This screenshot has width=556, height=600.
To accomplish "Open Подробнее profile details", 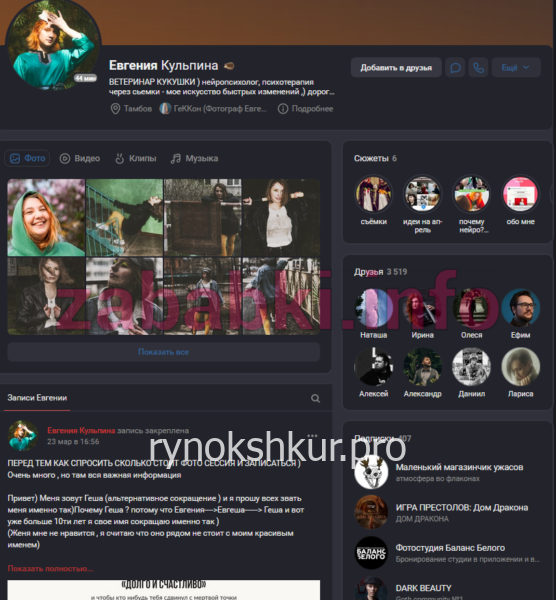I will [305, 109].
